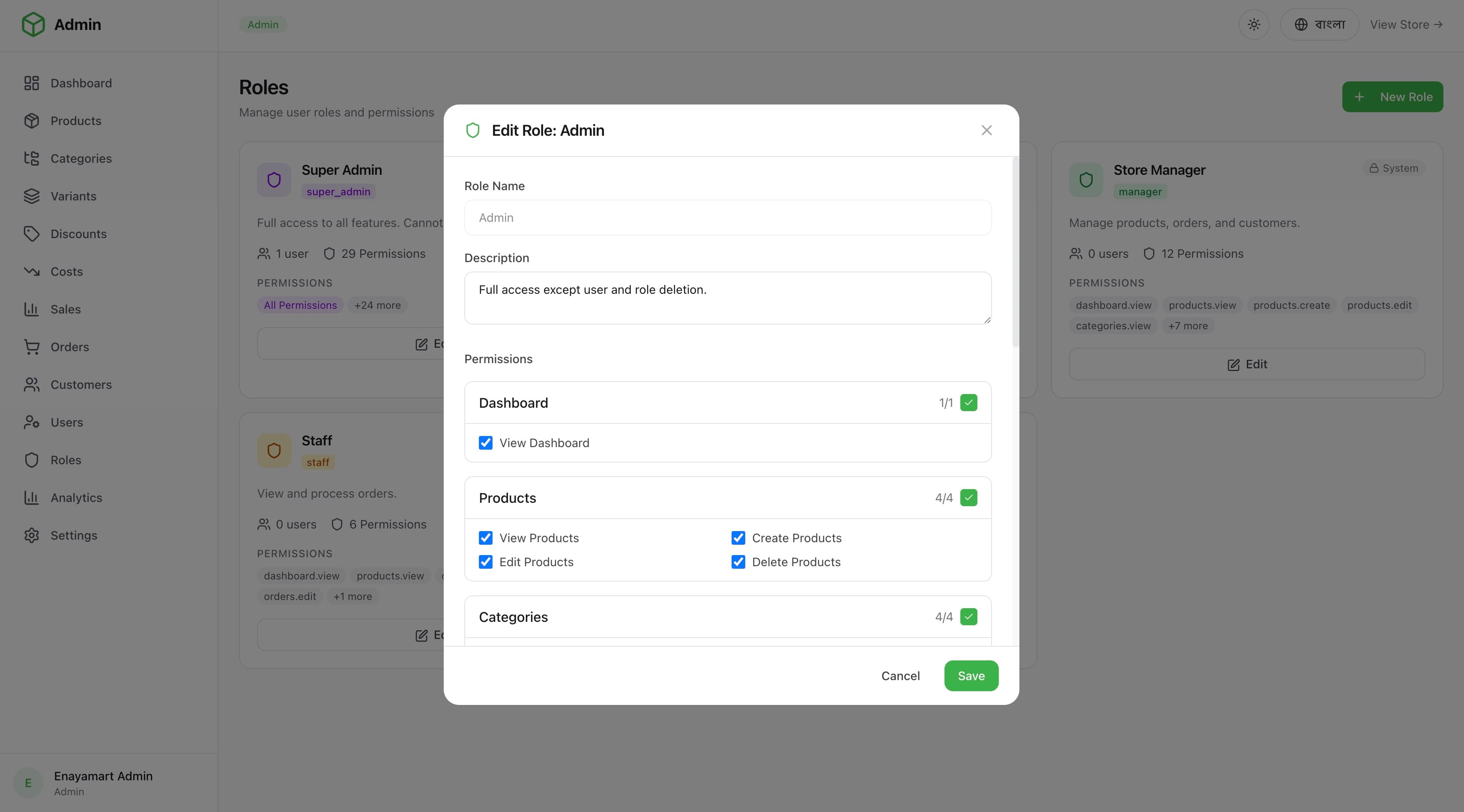Click the New Role button
The image size is (1464, 812).
(1392, 97)
